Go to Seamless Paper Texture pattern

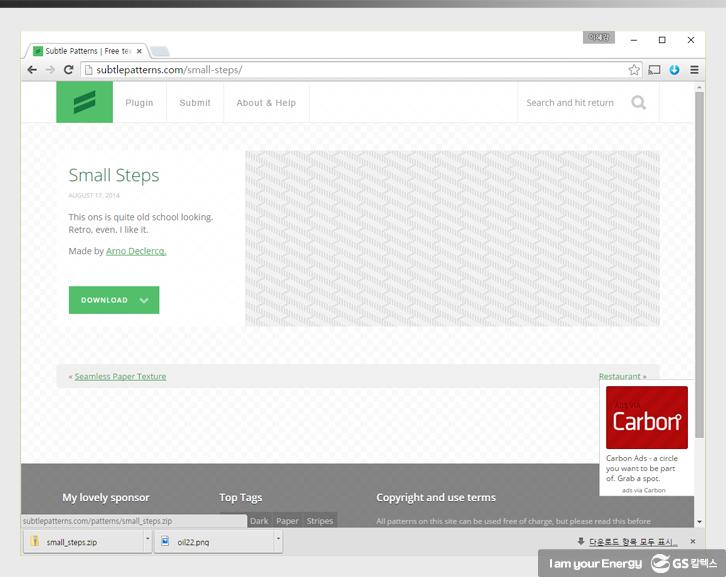(120, 376)
